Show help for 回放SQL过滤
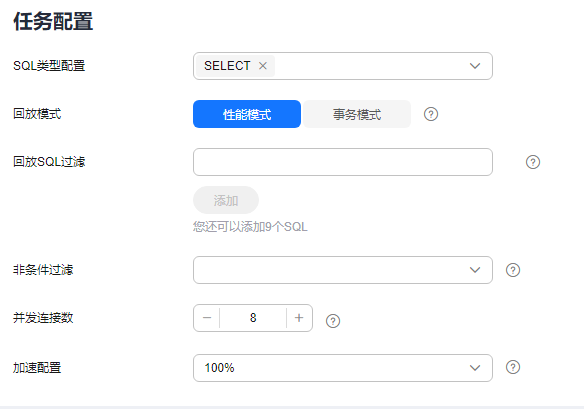Screen dimensions: 584x409 tap(533, 162)
